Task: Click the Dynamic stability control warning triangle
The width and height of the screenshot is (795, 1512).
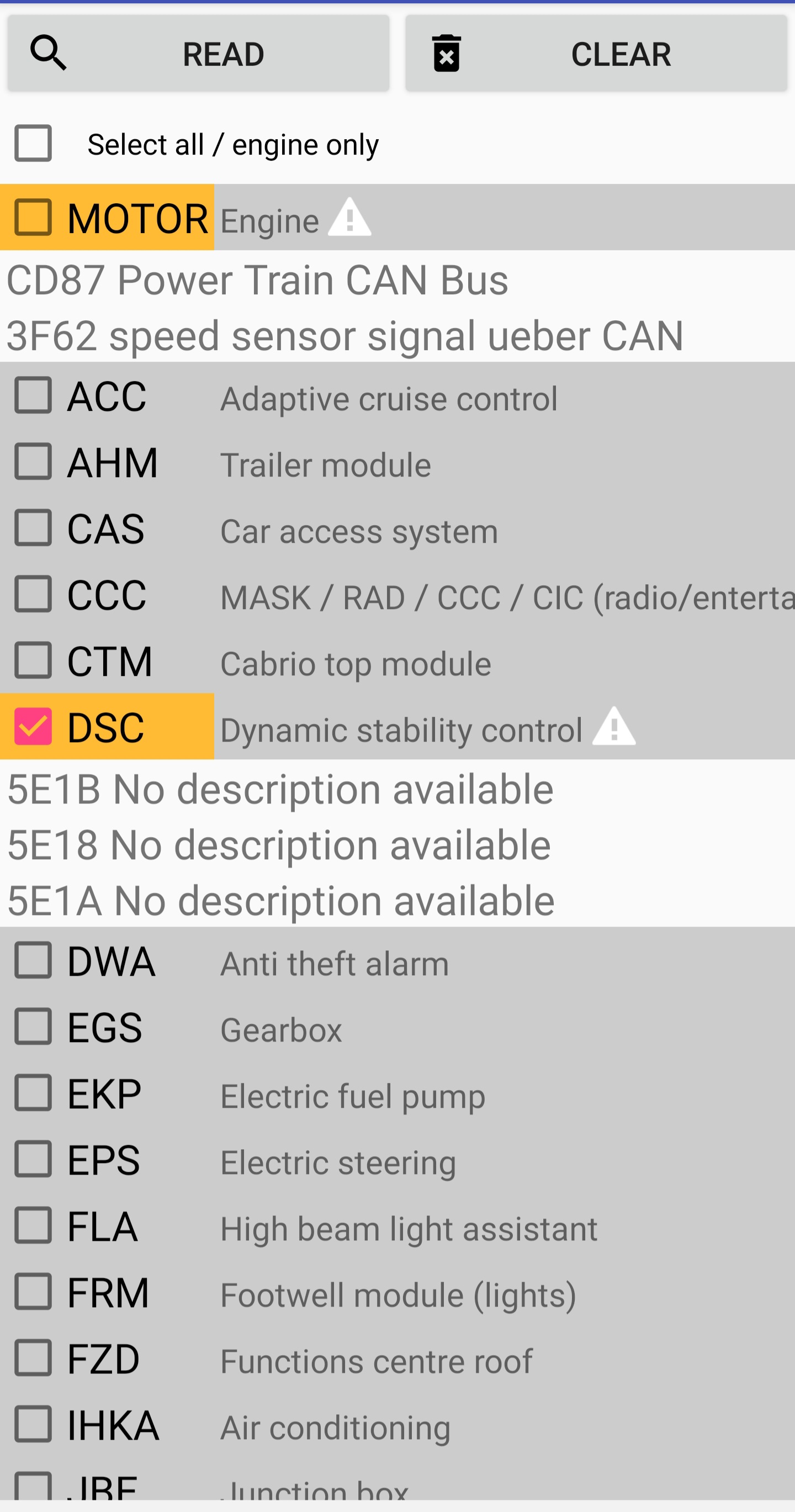Action: pos(614,727)
